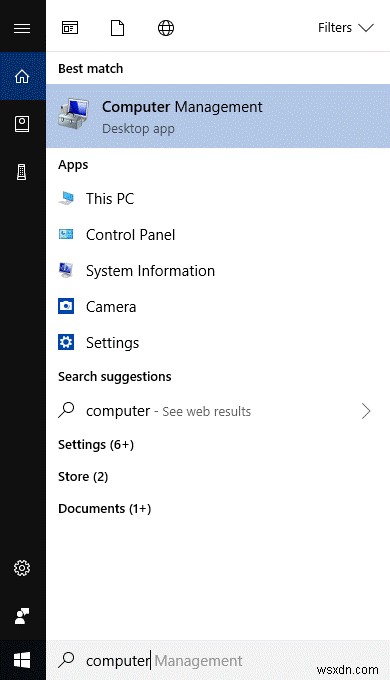
Task: Open the Settings app result
Action: click(218, 343)
